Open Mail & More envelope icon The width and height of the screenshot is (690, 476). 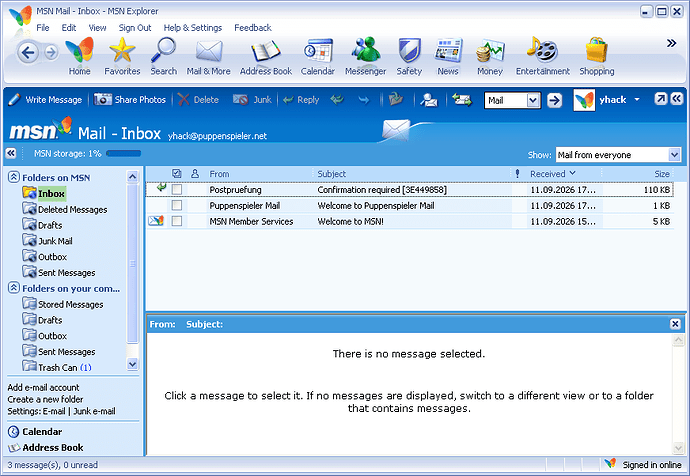(x=209, y=51)
